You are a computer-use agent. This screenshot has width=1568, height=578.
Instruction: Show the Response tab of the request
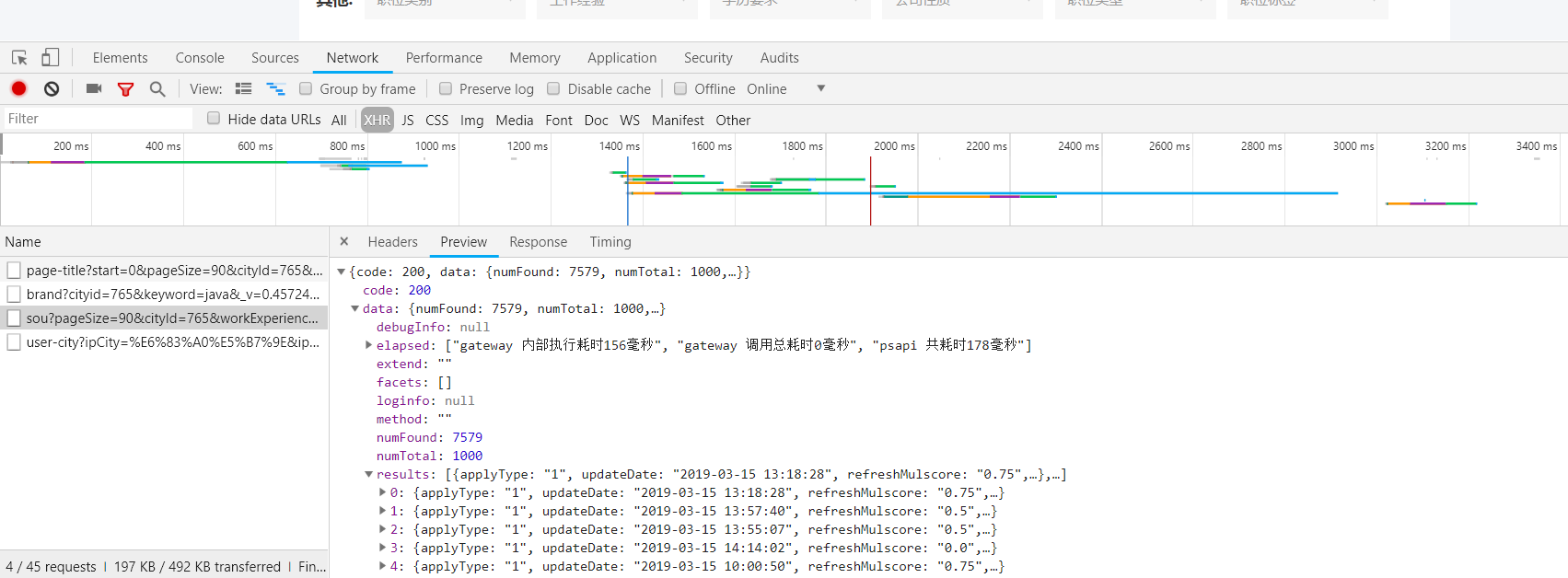click(x=539, y=242)
